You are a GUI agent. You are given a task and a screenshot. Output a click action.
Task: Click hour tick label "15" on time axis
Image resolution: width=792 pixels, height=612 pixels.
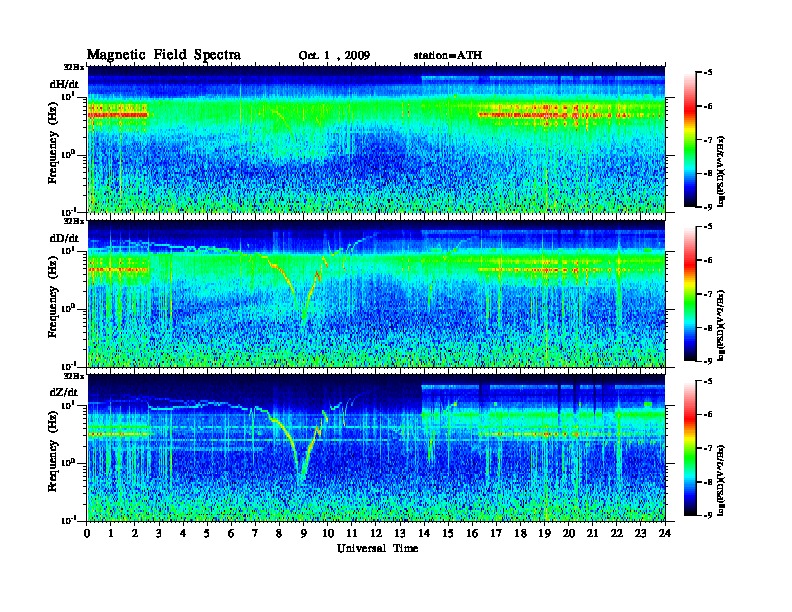coord(448,534)
